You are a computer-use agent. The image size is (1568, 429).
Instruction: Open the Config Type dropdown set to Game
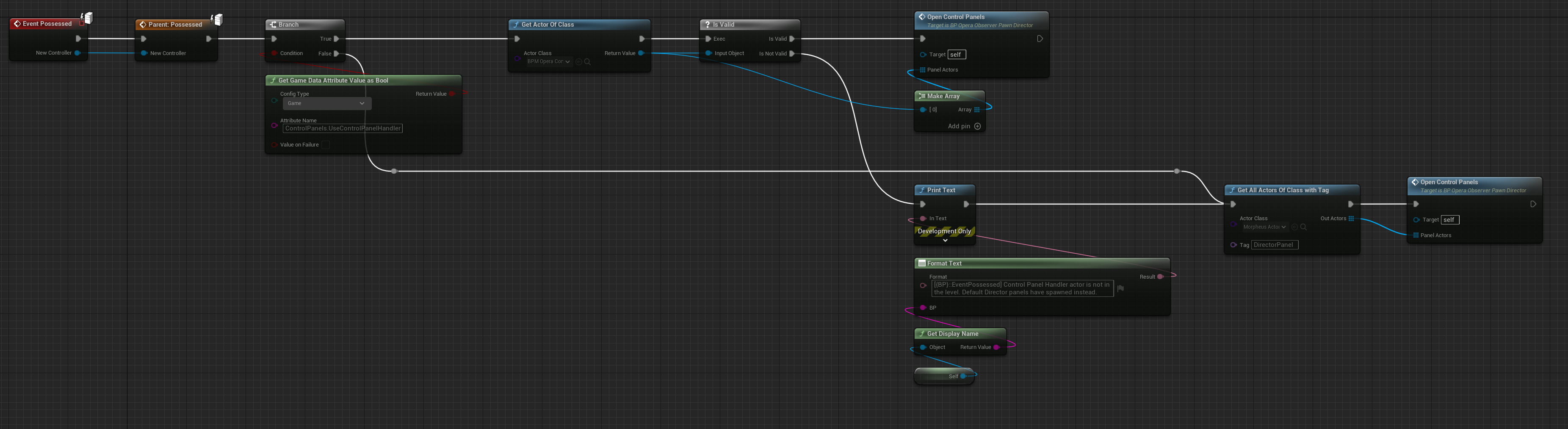pos(326,103)
